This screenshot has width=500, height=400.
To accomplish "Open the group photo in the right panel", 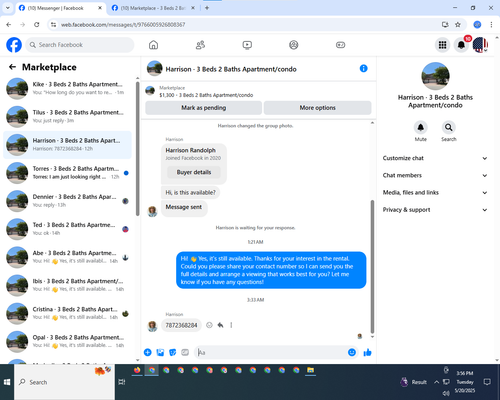I will coord(435,76).
